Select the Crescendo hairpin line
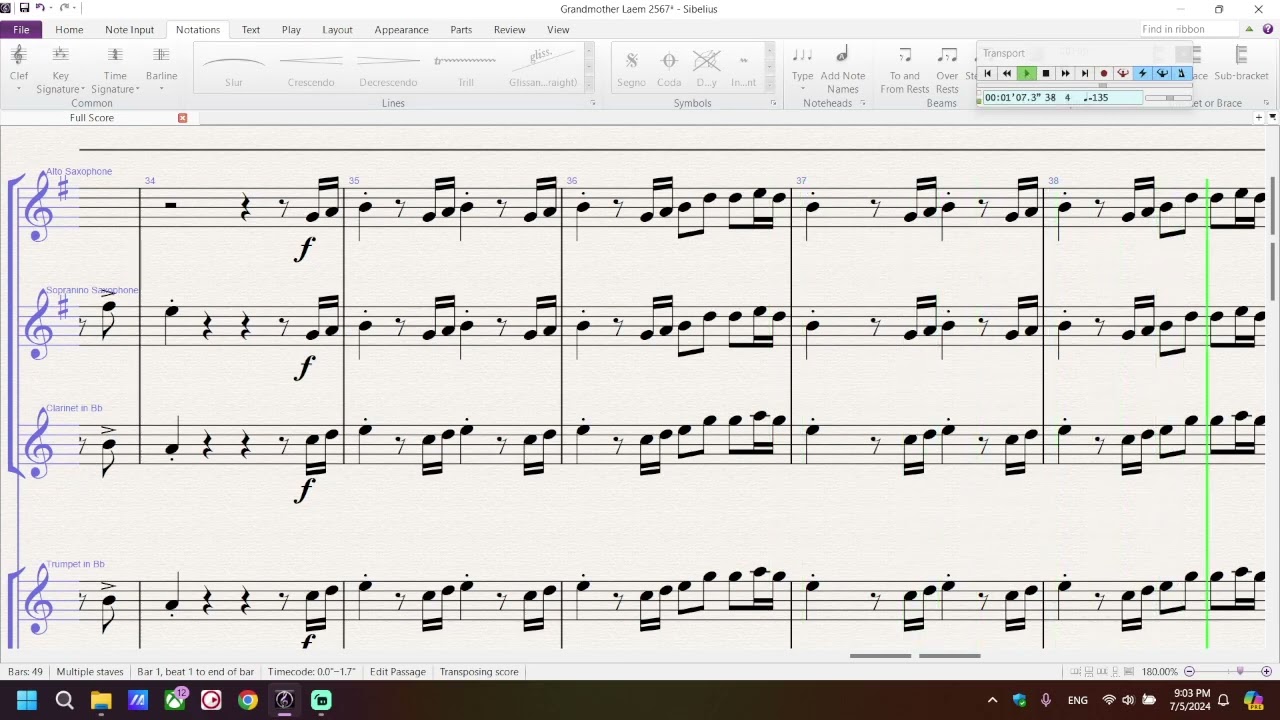 click(311, 68)
